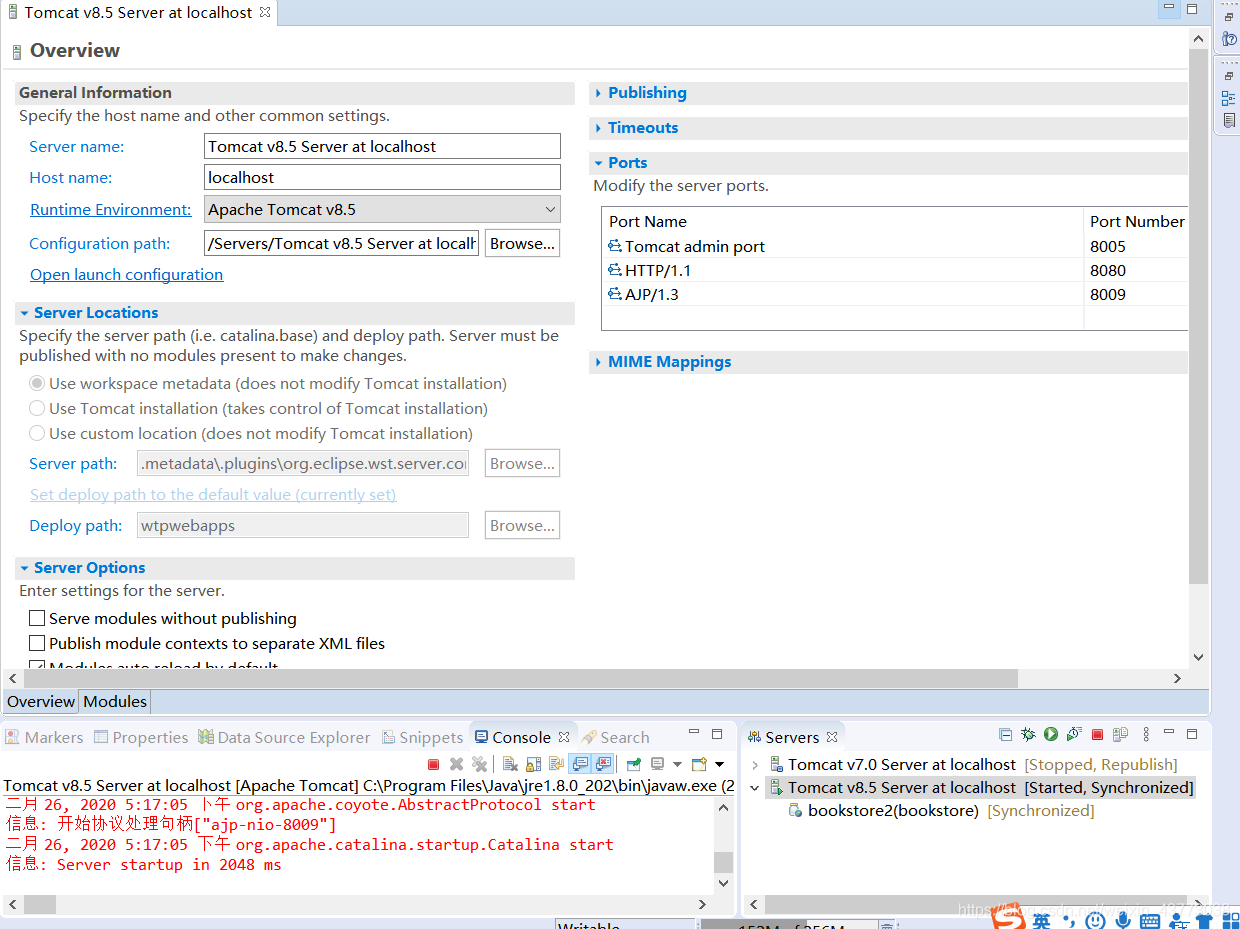Click the Eclipse help icon in right trim
This screenshot has width=1240, height=929.
point(1229,39)
